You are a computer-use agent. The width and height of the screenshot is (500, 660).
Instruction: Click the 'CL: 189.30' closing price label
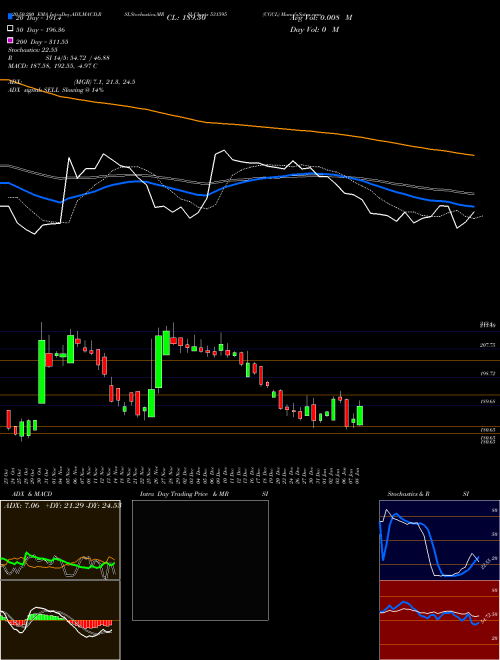(186, 18)
